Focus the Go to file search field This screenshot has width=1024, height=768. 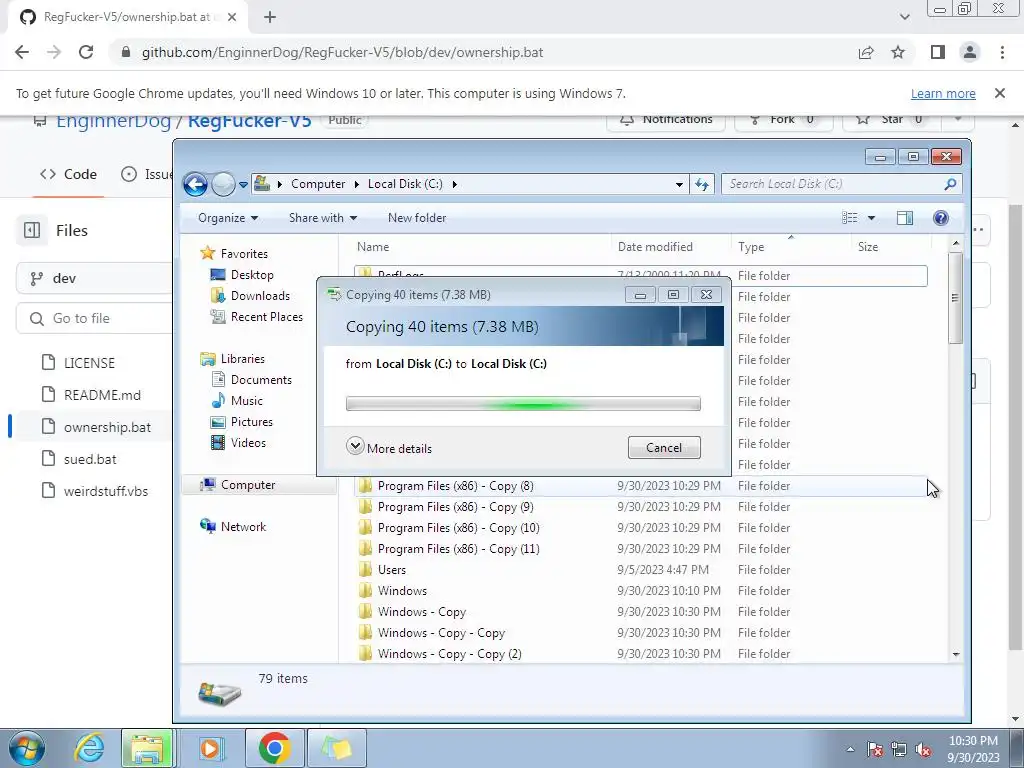tap(95, 318)
